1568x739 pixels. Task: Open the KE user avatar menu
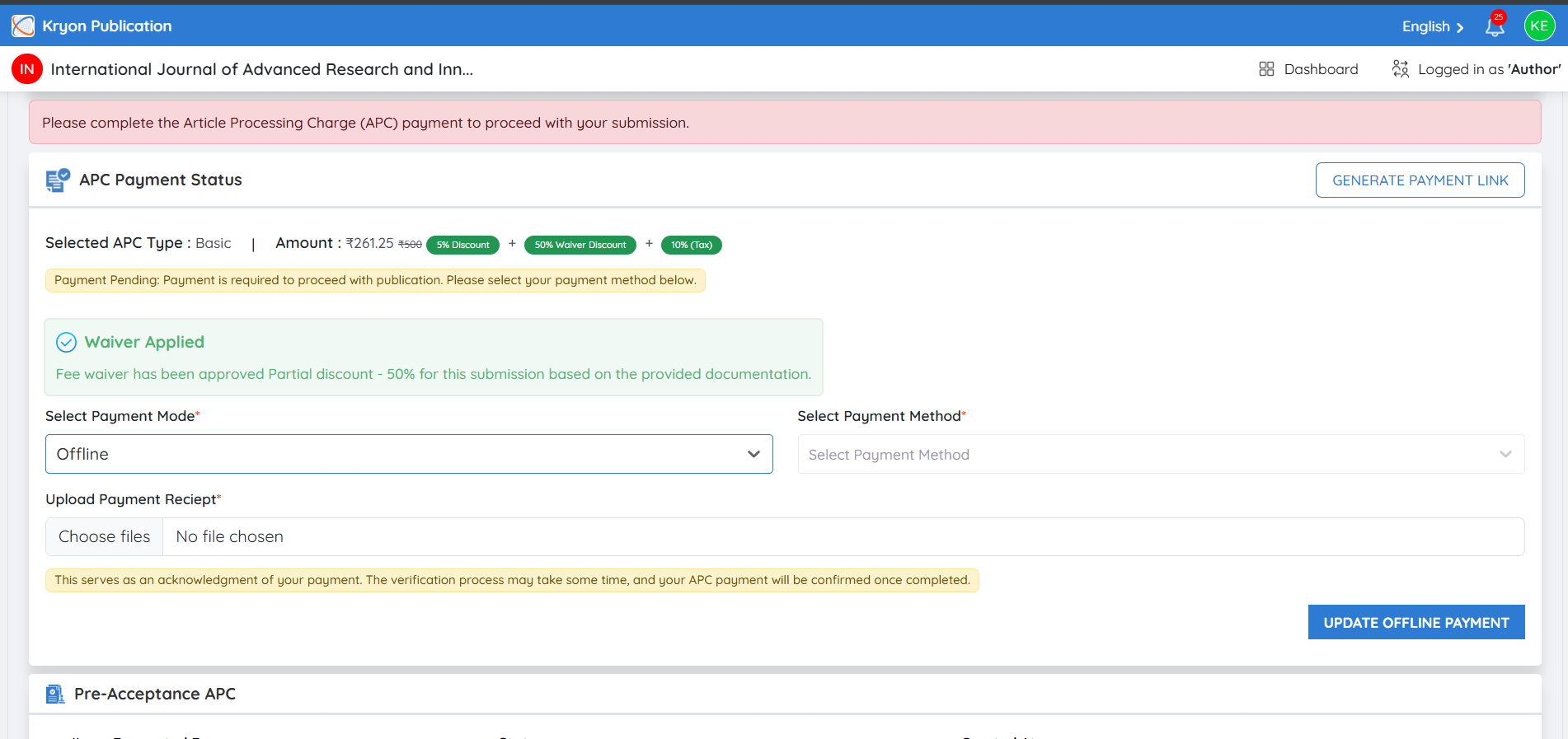pyautogui.click(x=1539, y=26)
